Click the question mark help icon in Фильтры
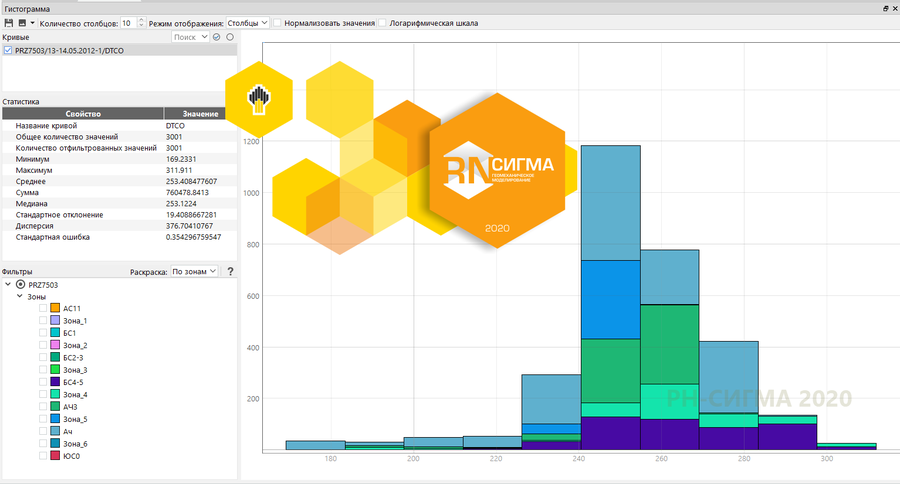This screenshot has width=900, height=484. pos(230,271)
